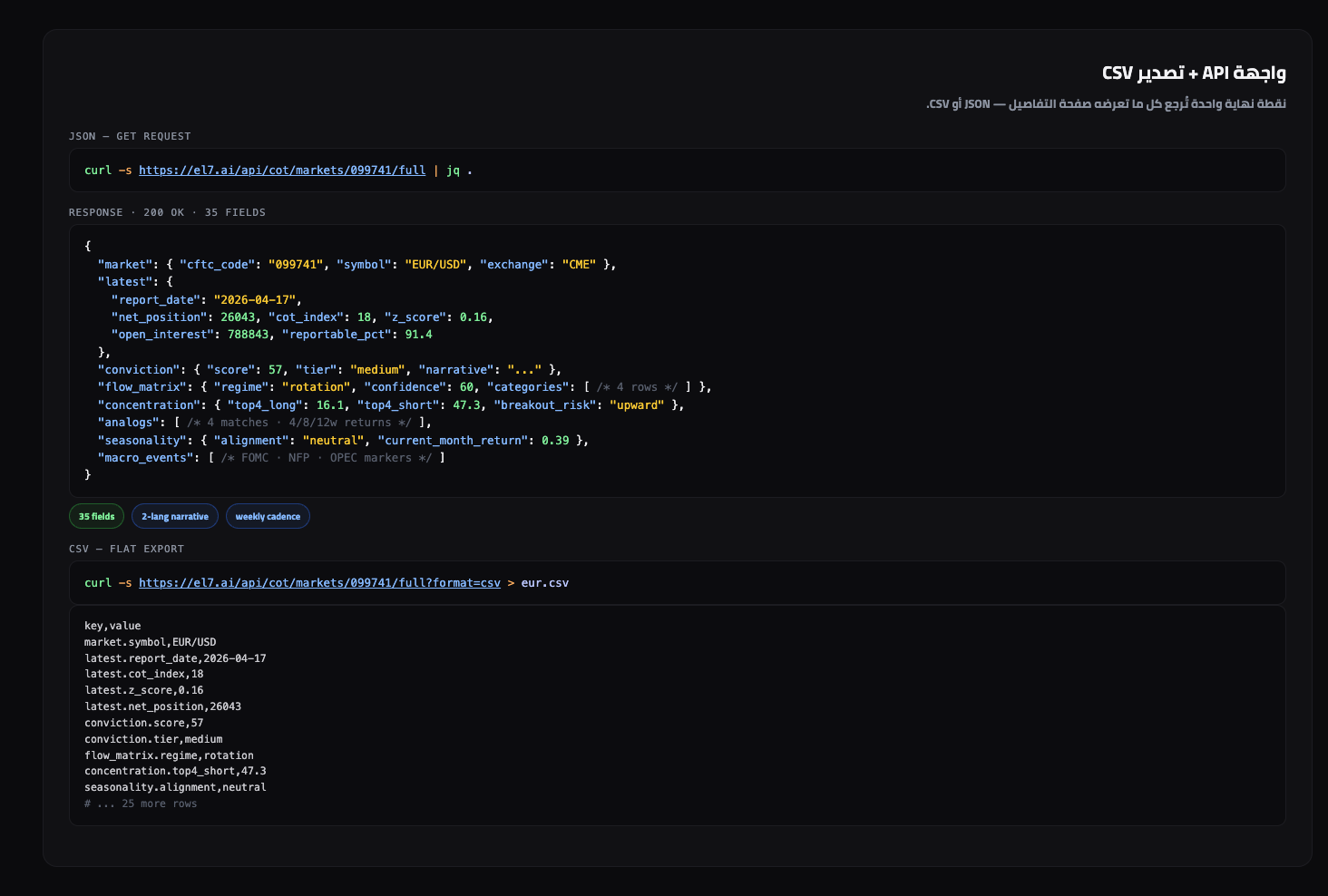Viewport: 1328px width, 896px height.
Task: Click the '/* 4 rows */' categories comment
Action: tap(637, 387)
